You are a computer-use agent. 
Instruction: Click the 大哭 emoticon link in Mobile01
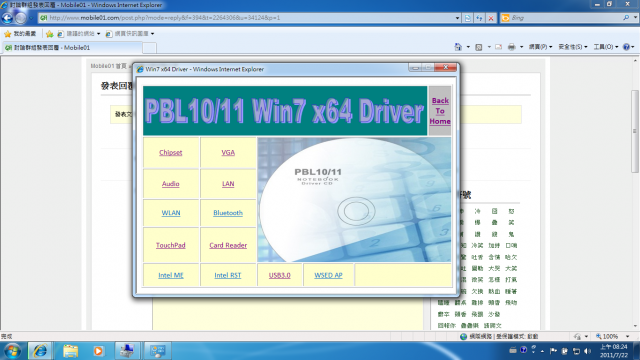pyautogui.click(x=494, y=269)
